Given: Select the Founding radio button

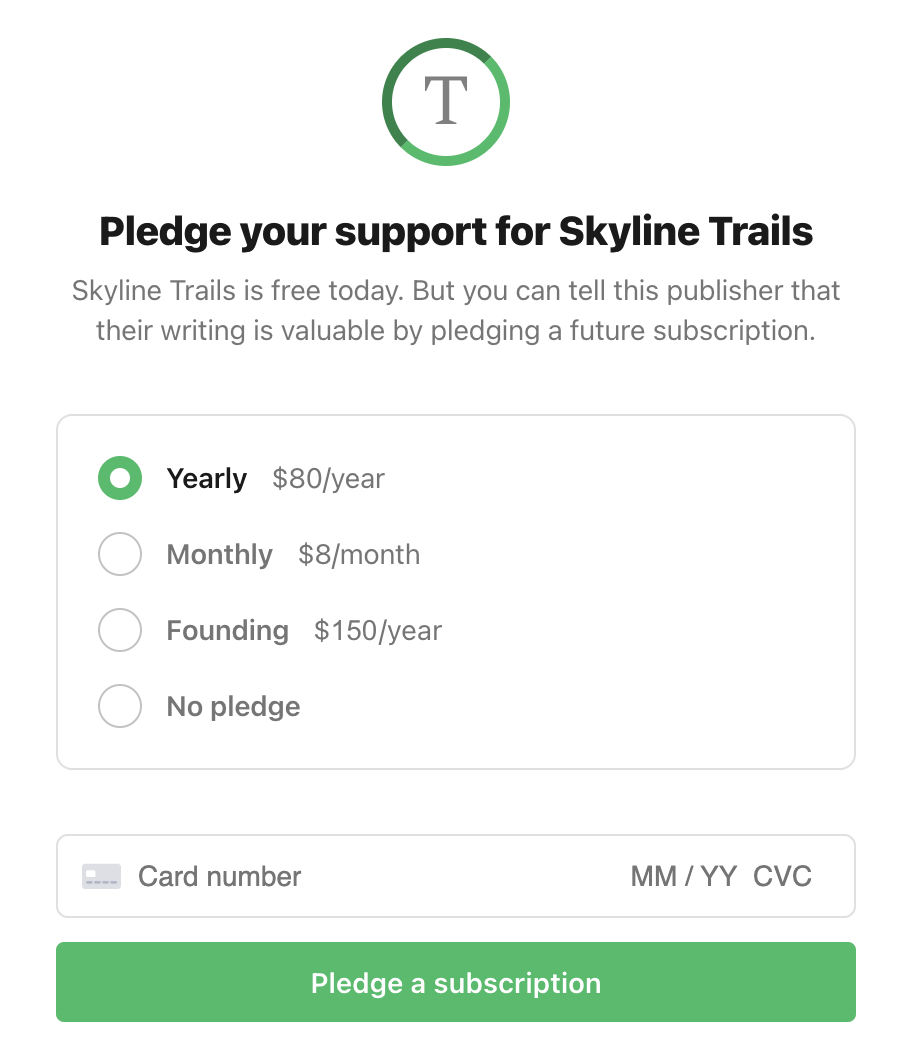Looking at the screenshot, I should pos(120,630).
